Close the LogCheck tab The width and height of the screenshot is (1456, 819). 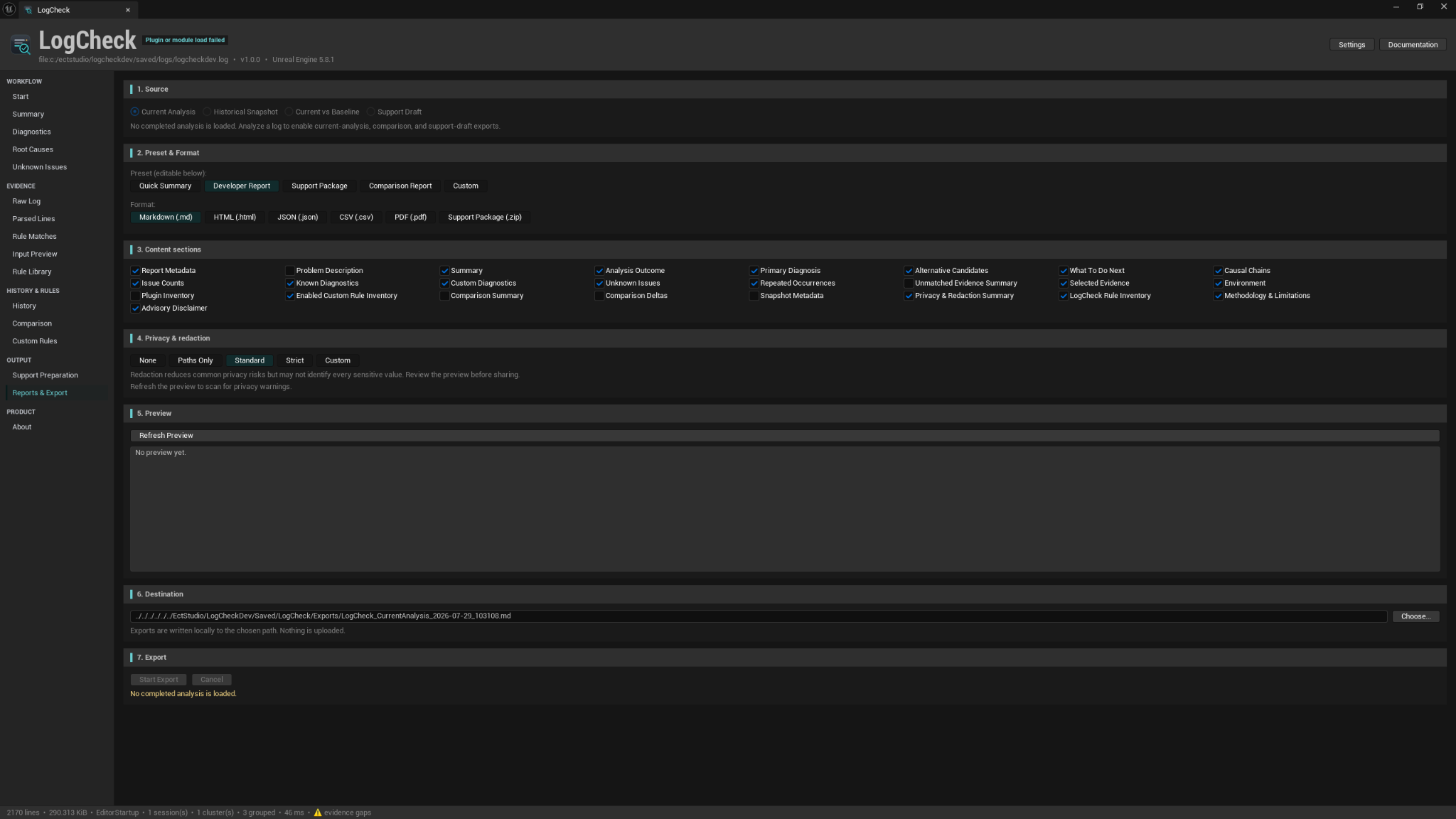coord(128,10)
